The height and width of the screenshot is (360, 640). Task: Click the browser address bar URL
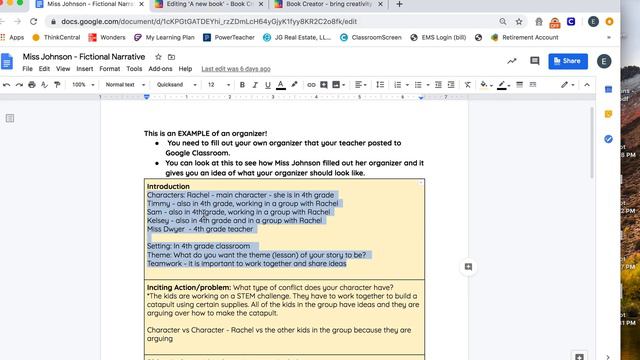209,22
